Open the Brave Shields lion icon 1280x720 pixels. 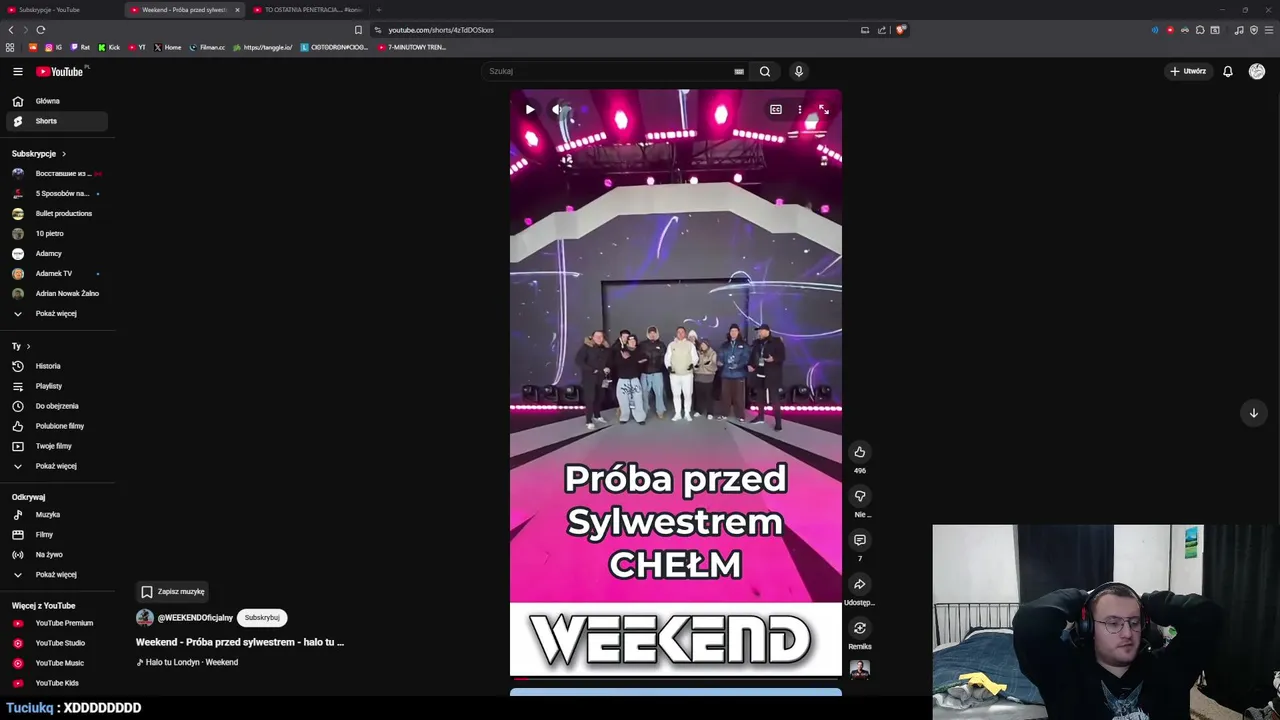click(x=900, y=30)
